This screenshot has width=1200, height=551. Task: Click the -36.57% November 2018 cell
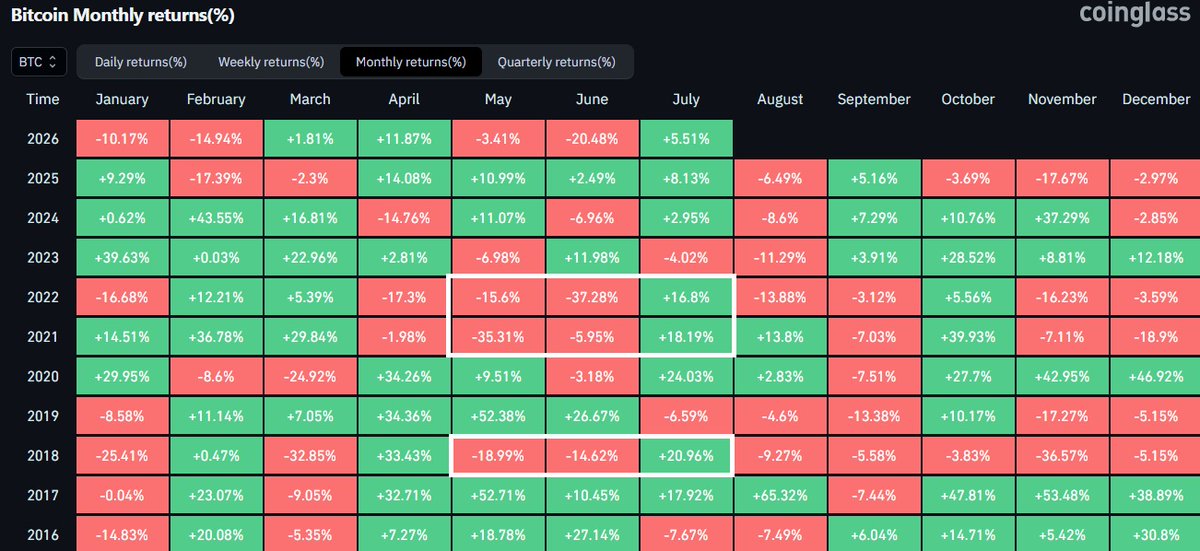(x=1062, y=456)
